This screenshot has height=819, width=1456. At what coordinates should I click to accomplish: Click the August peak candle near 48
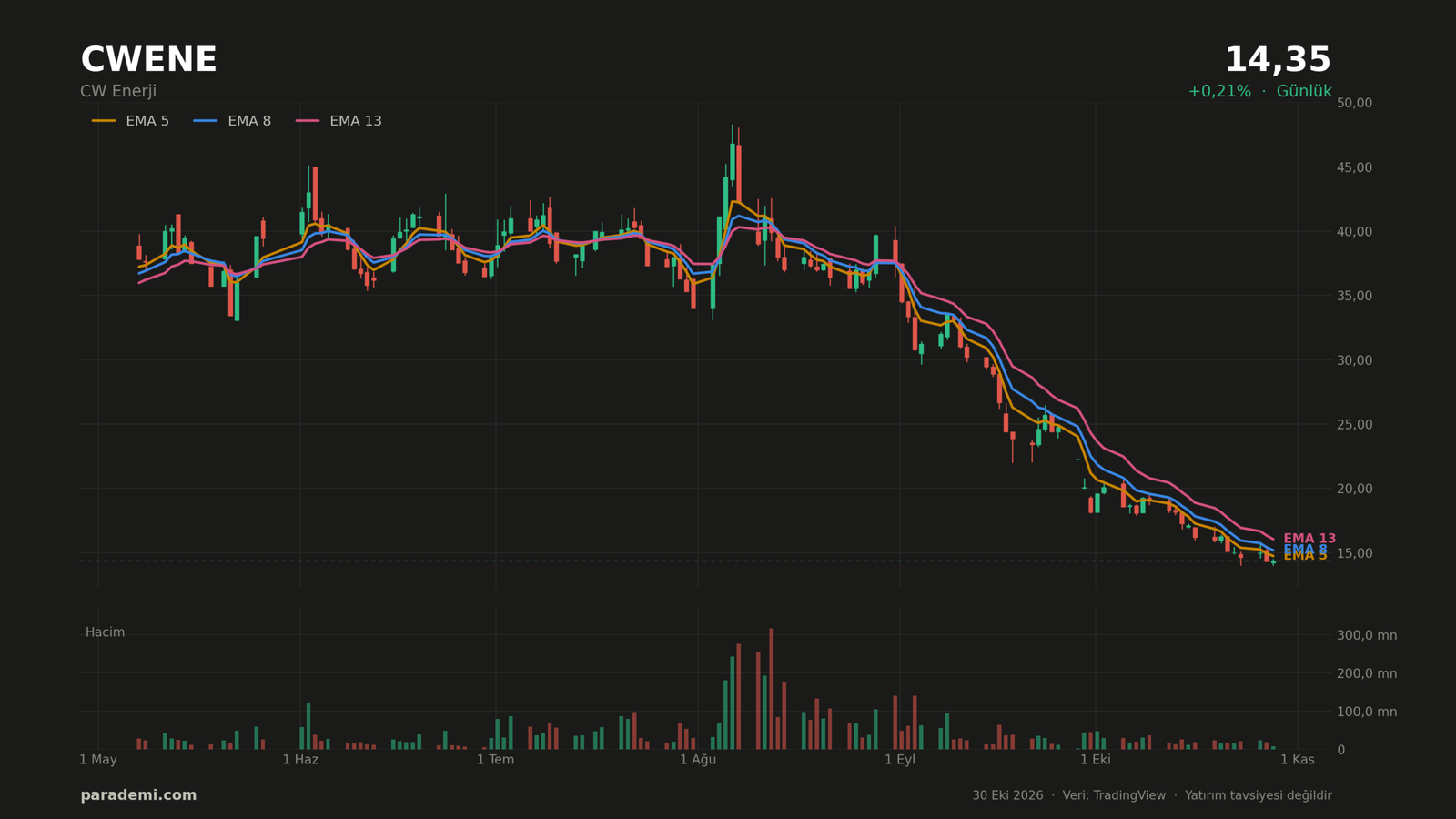tap(732, 157)
